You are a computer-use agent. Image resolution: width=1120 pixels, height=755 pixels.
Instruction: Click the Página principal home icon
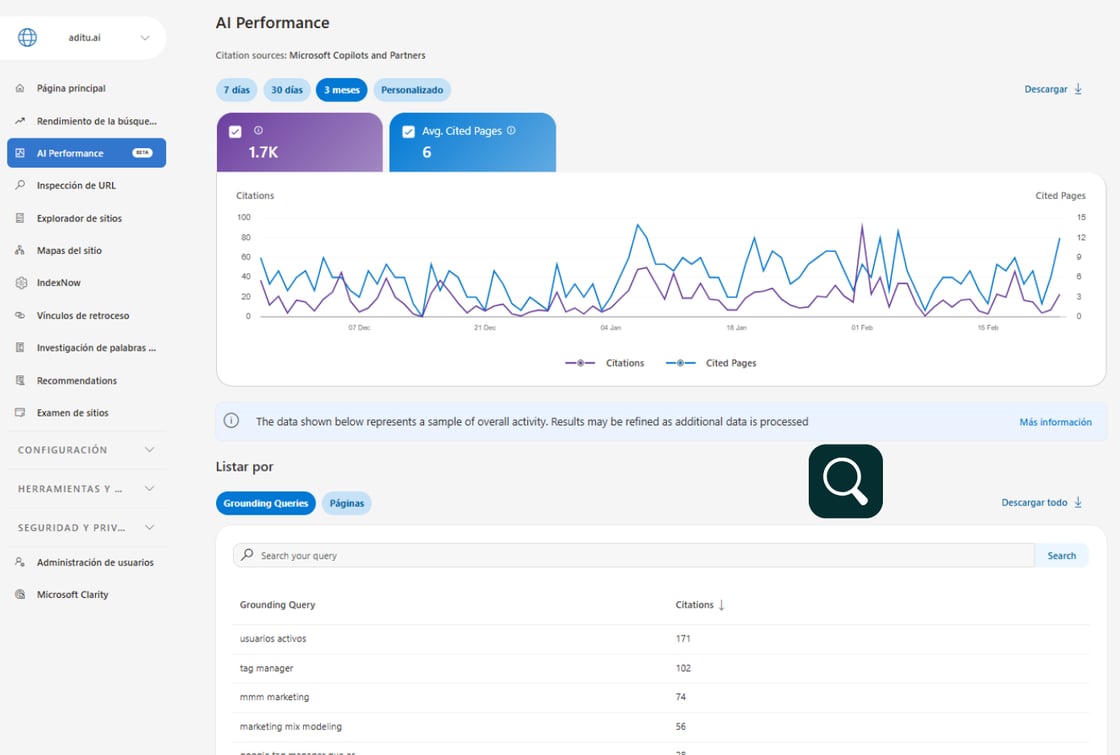20,89
